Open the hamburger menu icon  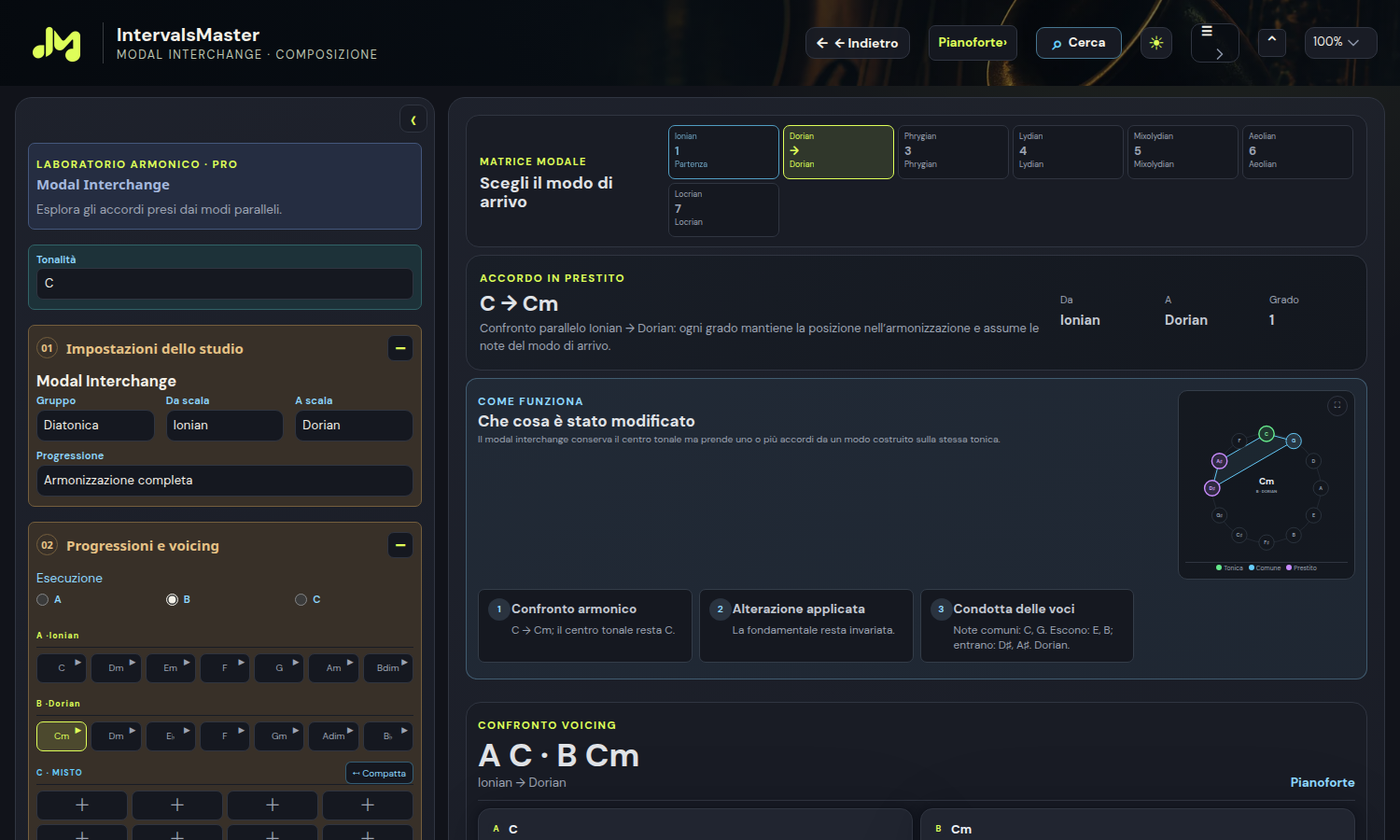pyautogui.click(x=1214, y=43)
